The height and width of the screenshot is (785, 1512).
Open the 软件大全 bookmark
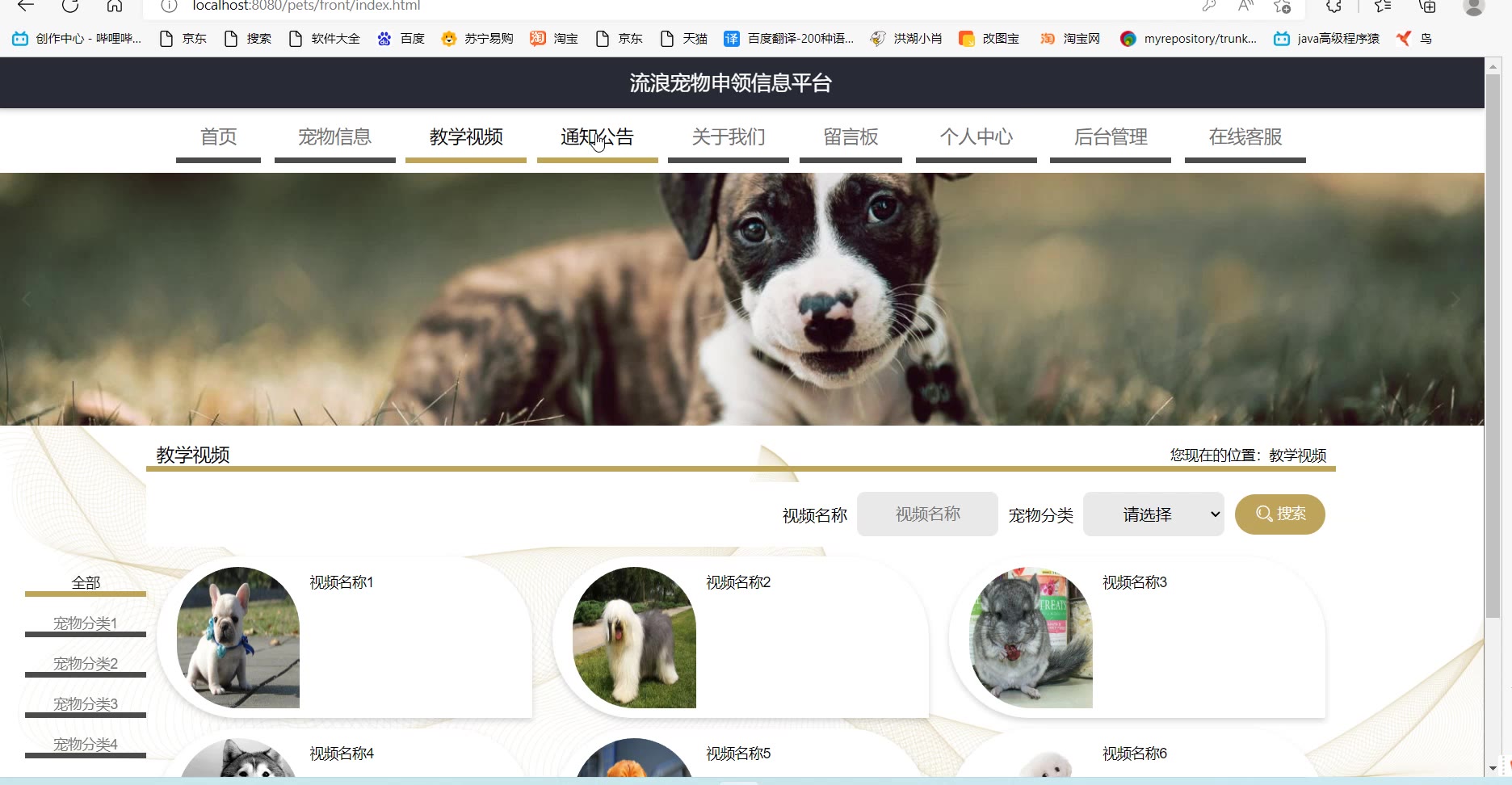click(x=325, y=38)
